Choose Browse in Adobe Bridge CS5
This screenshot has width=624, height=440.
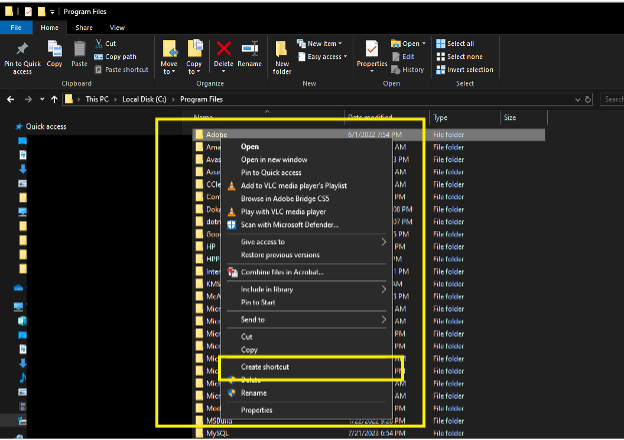(306, 199)
